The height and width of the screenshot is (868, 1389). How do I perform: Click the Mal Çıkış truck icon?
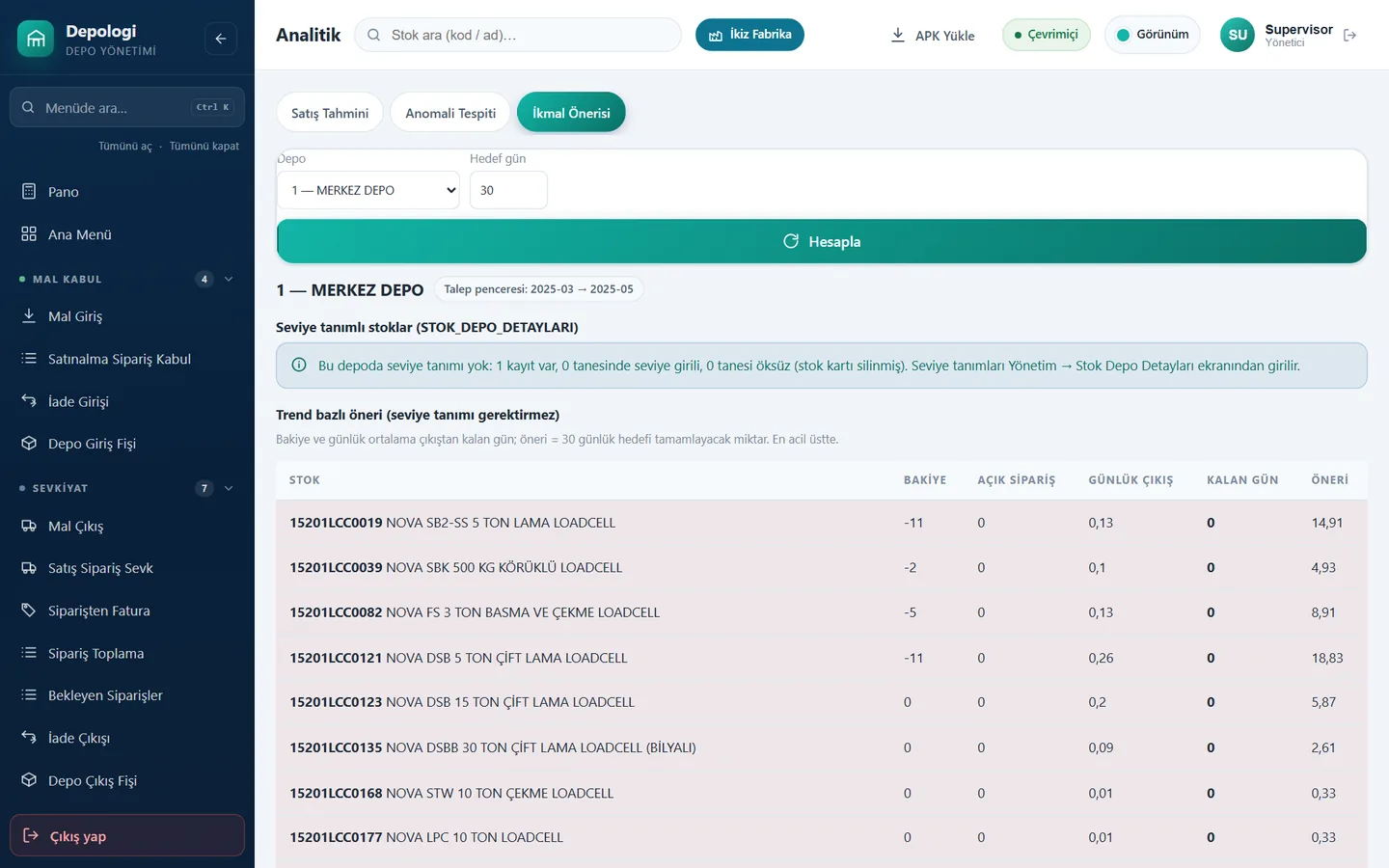tap(29, 526)
